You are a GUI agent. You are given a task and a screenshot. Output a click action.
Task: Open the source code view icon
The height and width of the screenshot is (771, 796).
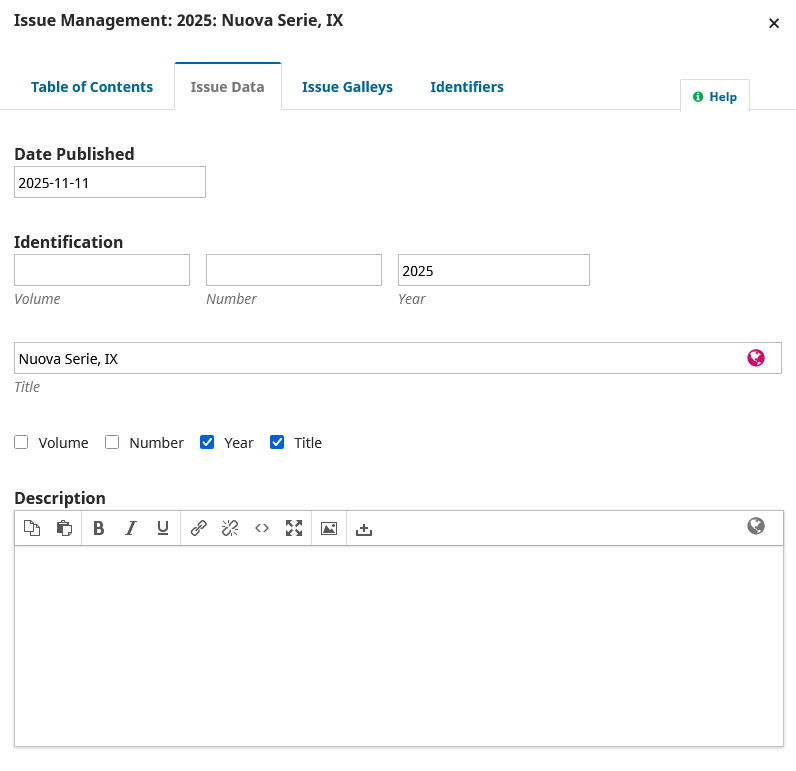pyautogui.click(x=262, y=528)
